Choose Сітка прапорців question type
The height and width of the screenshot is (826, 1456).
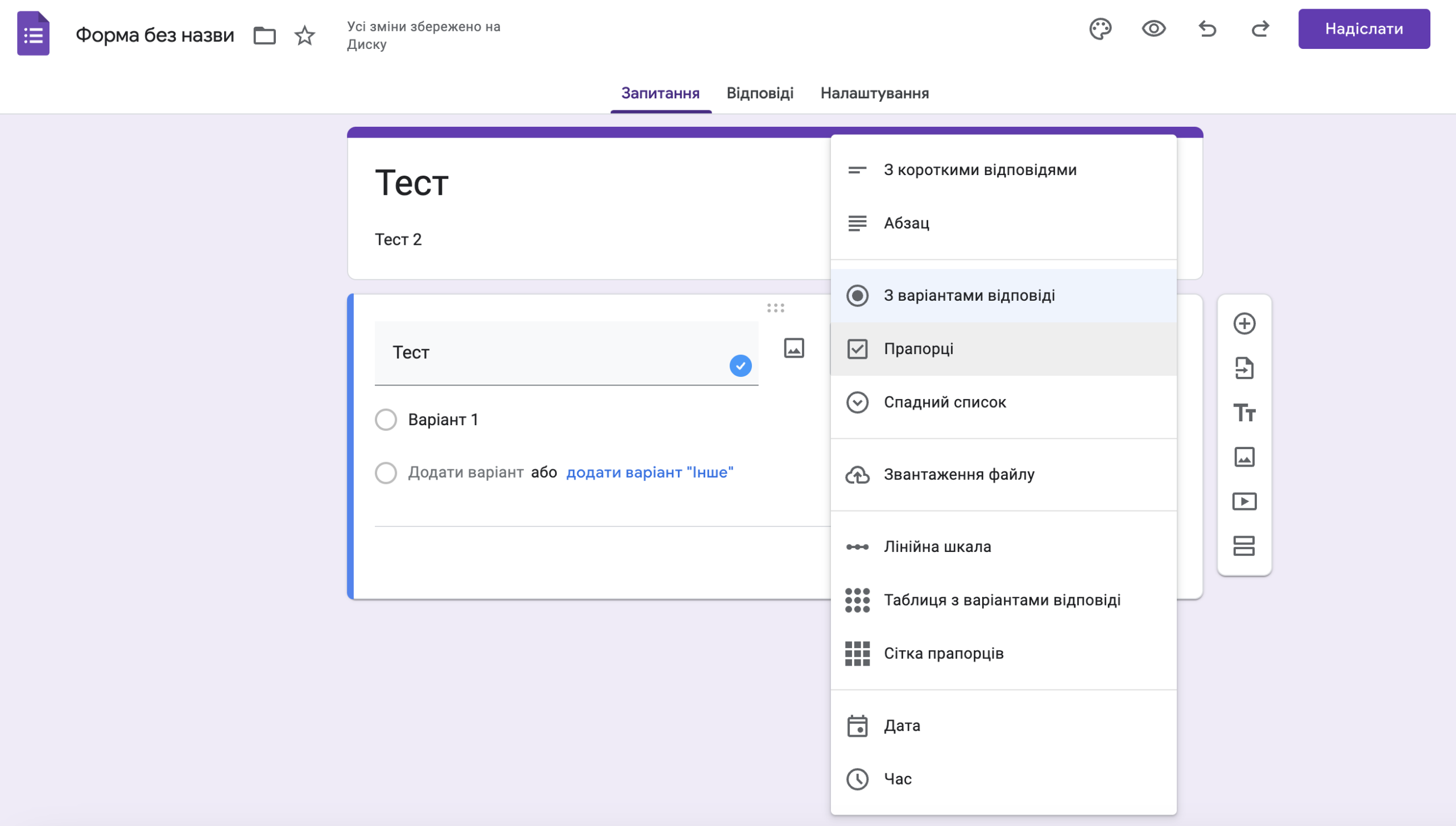click(1003, 654)
